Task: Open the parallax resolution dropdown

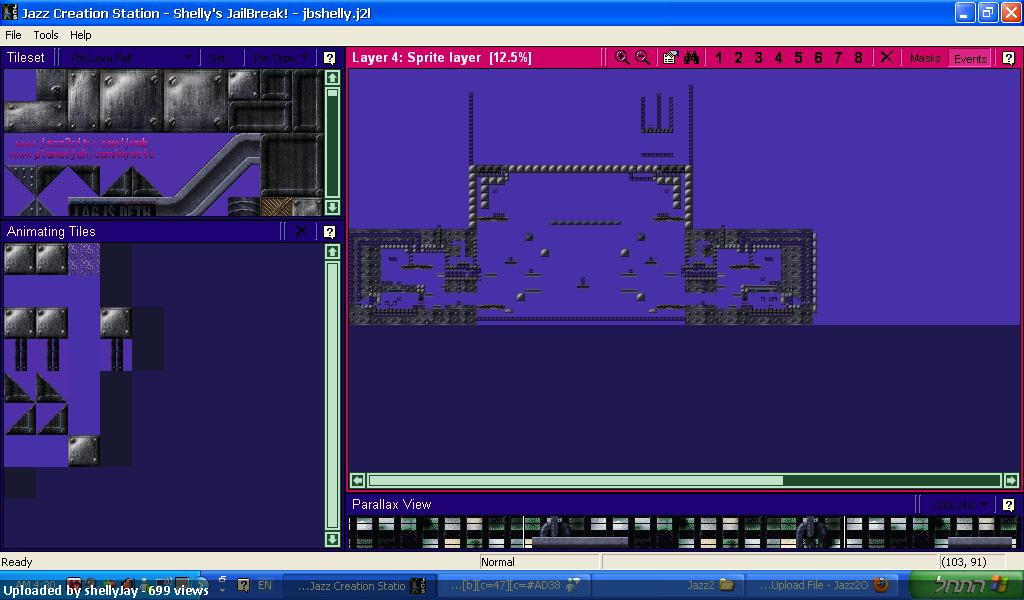Action: pos(959,505)
